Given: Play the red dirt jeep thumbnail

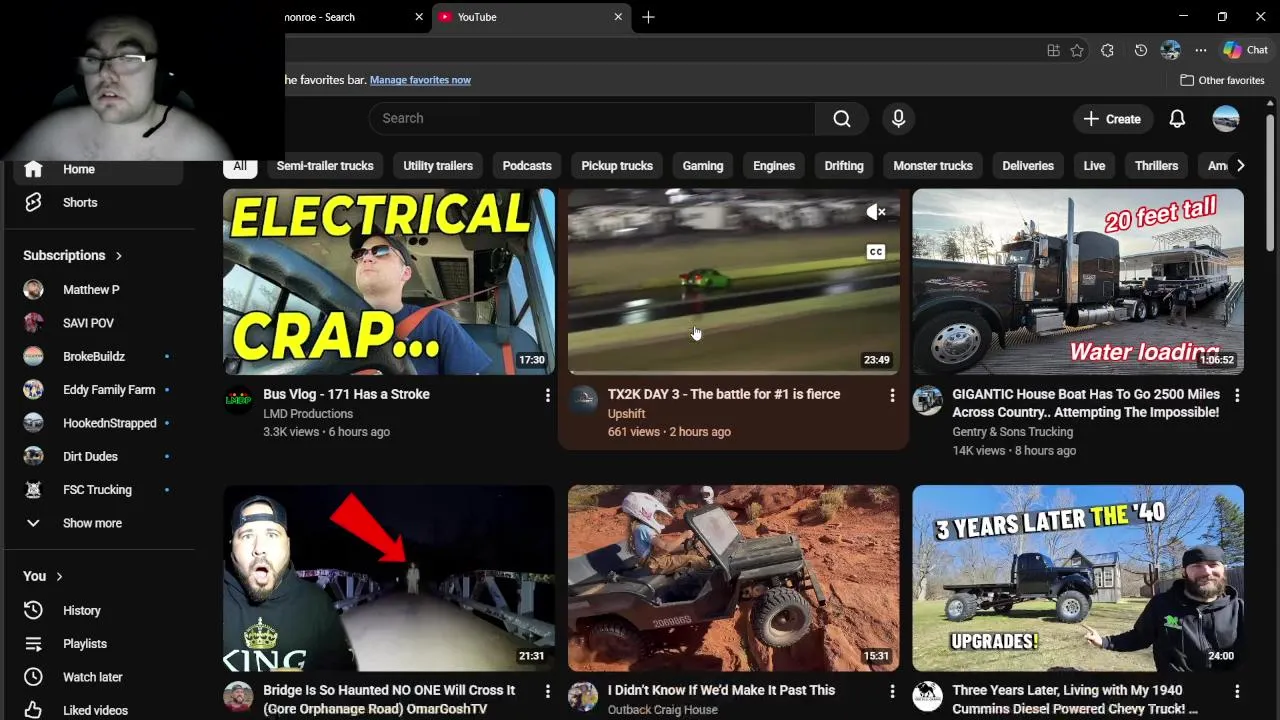Looking at the screenshot, I should pos(734,578).
